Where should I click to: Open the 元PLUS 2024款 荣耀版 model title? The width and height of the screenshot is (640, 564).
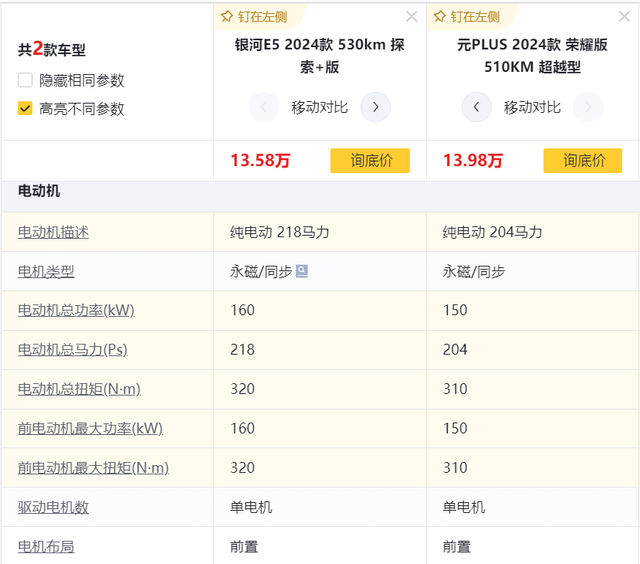[x=532, y=56]
